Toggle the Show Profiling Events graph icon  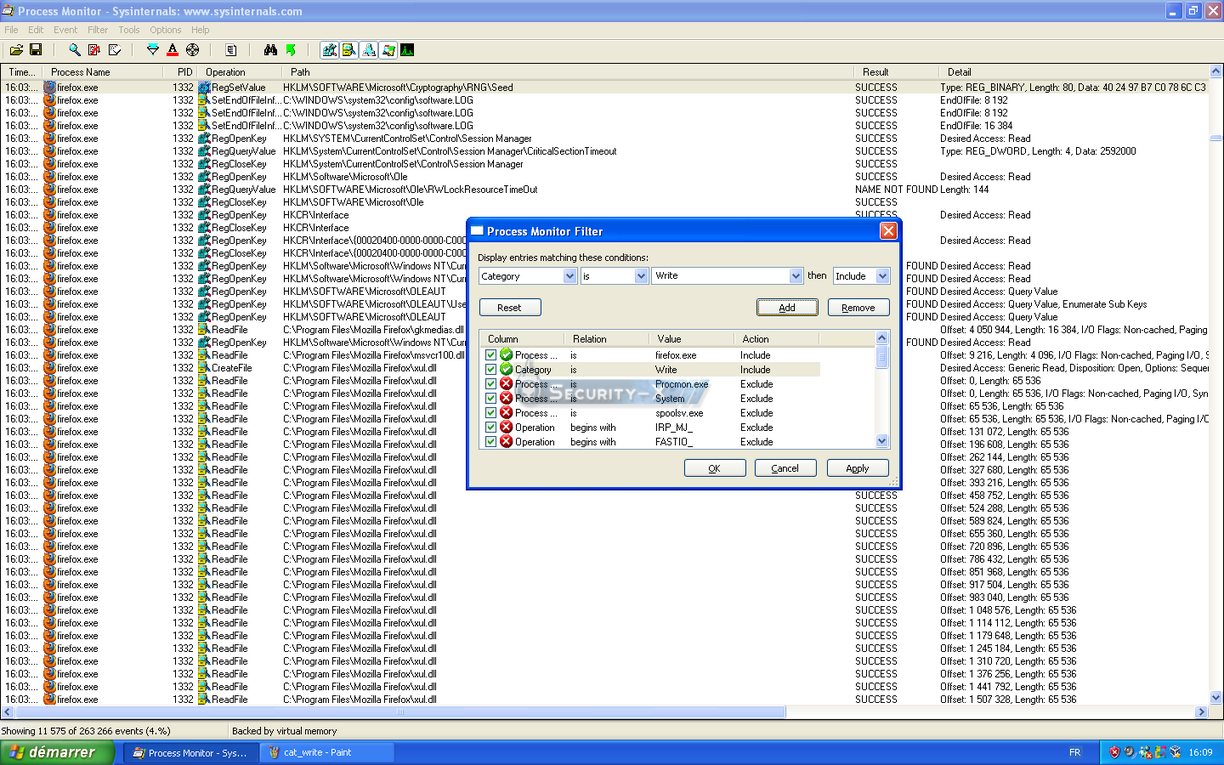click(408, 50)
